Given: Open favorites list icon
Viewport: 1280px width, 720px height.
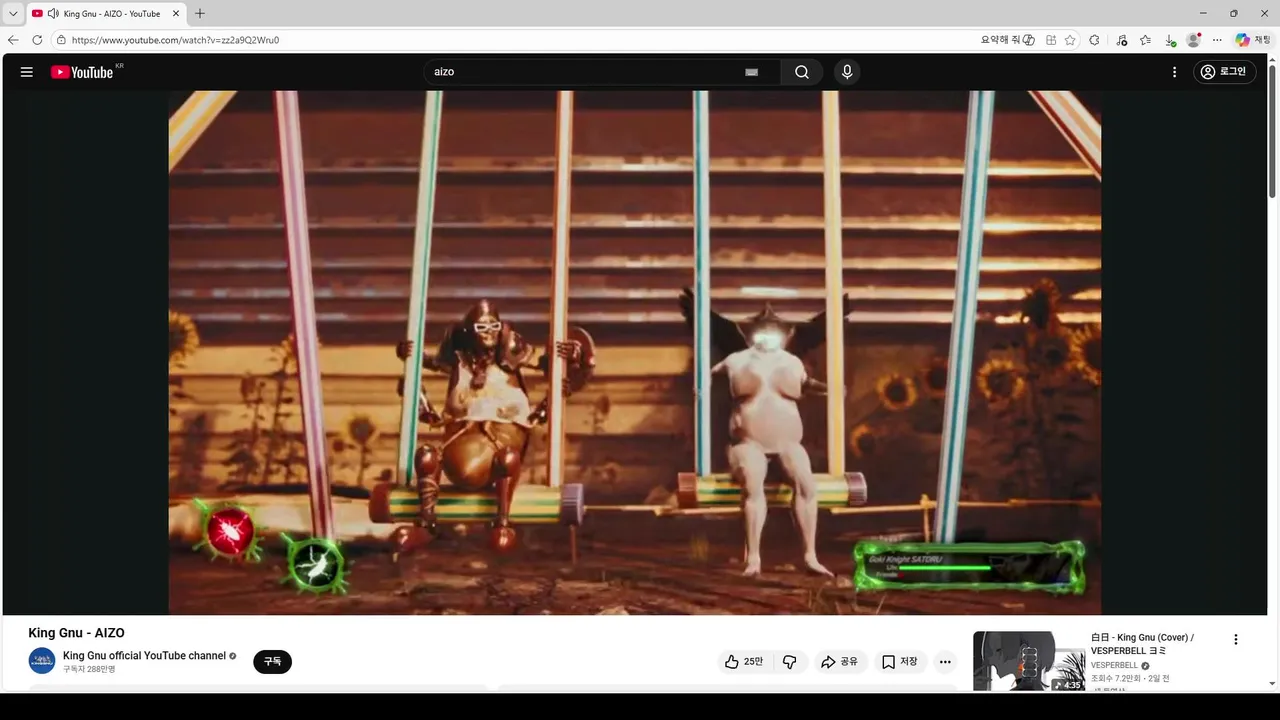Looking at the screenshot, I should click(1145, 40).
